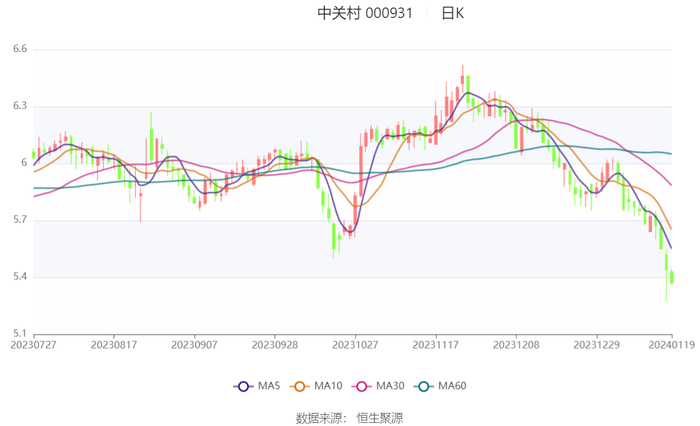
Task: Toggle the MA60 legend item
Action: tap(440, 386)
